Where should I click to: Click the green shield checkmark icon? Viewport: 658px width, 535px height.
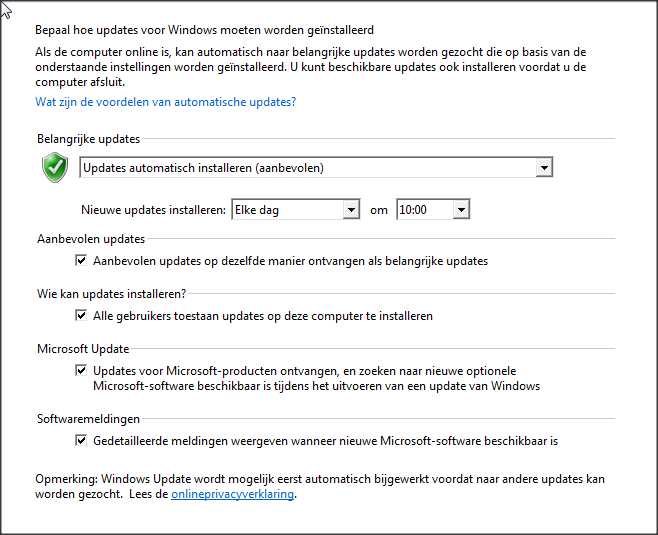[55, 167]
